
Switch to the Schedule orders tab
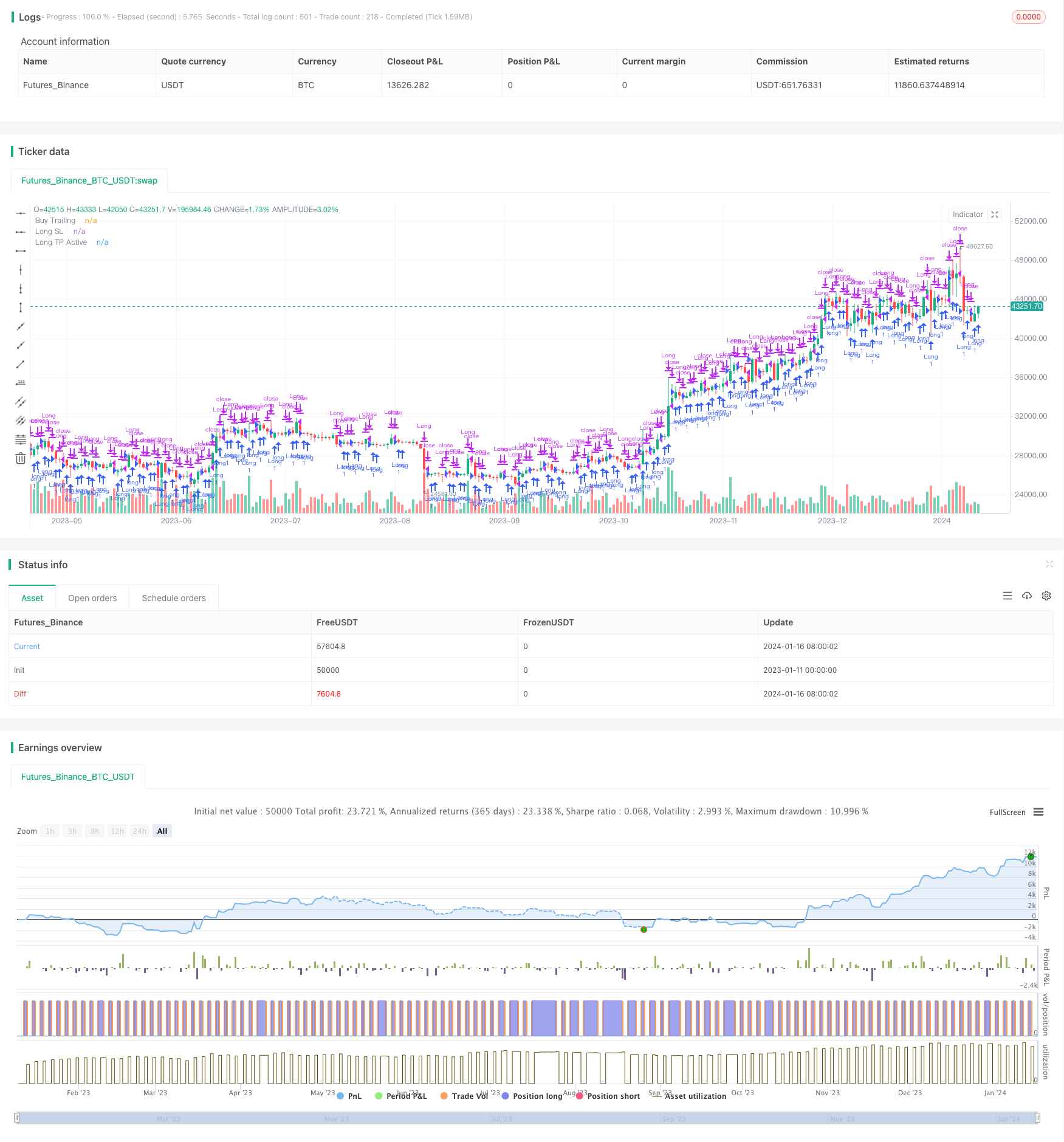(x=174, y=598)
